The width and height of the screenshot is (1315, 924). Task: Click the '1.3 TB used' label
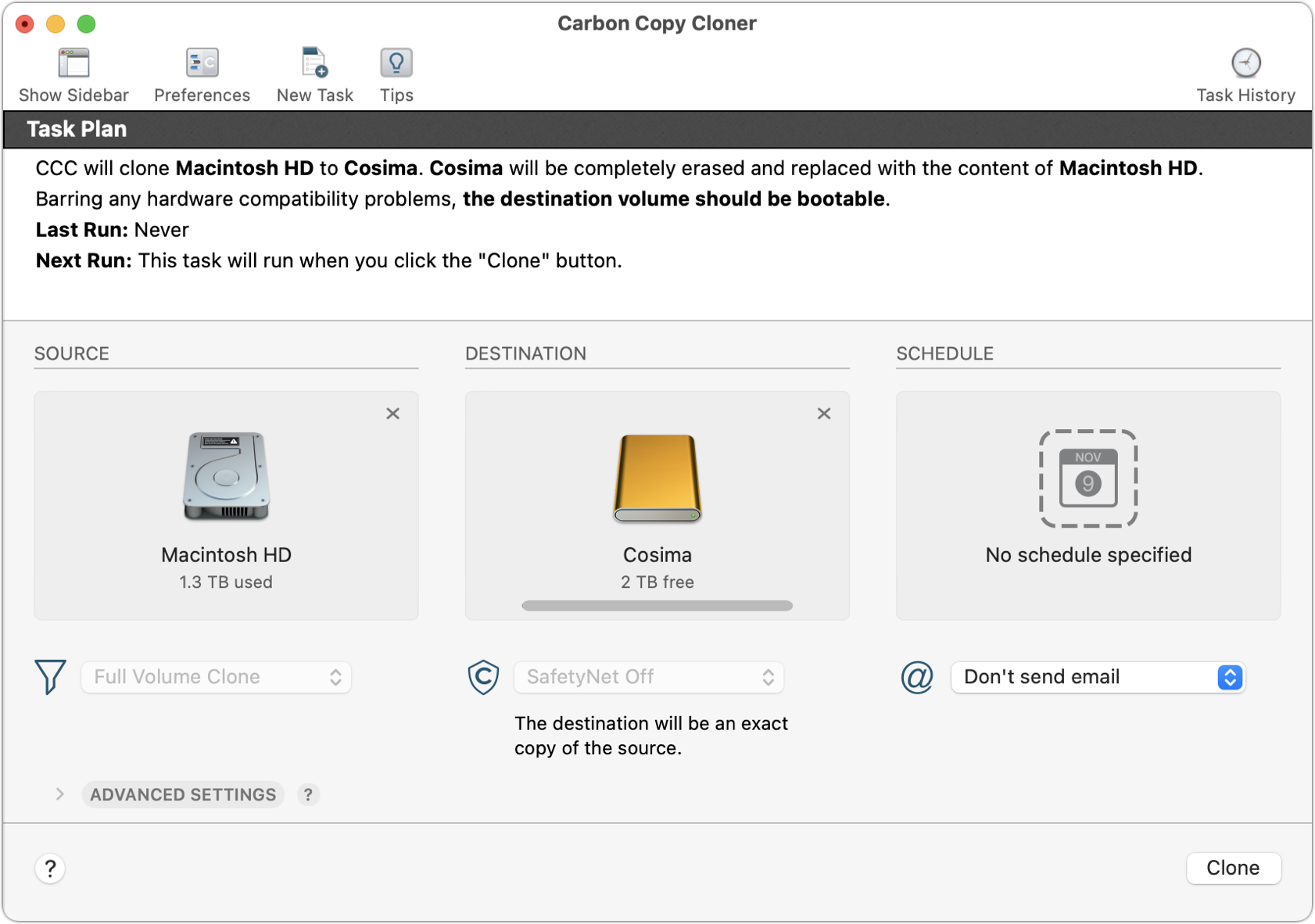(x=226, y=582)
